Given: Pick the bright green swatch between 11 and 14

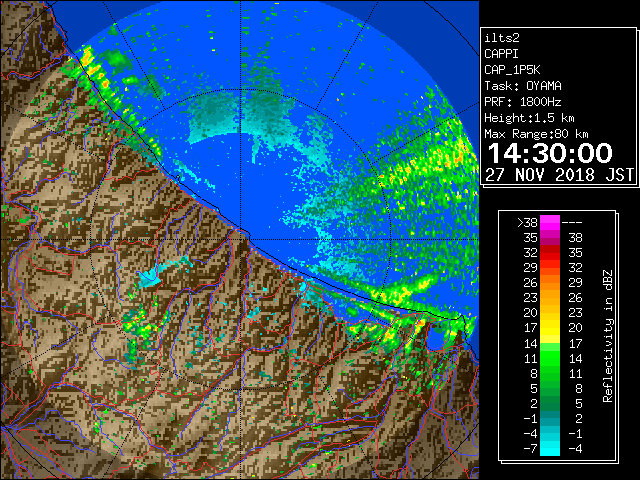Looking at the screenshot, I should (549, 358).
